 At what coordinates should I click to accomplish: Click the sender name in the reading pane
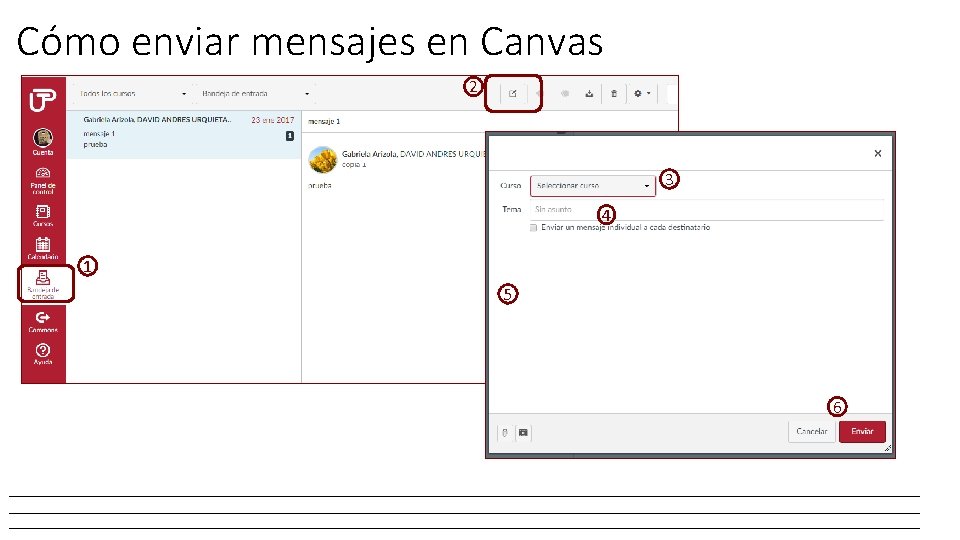click(413, 154)
